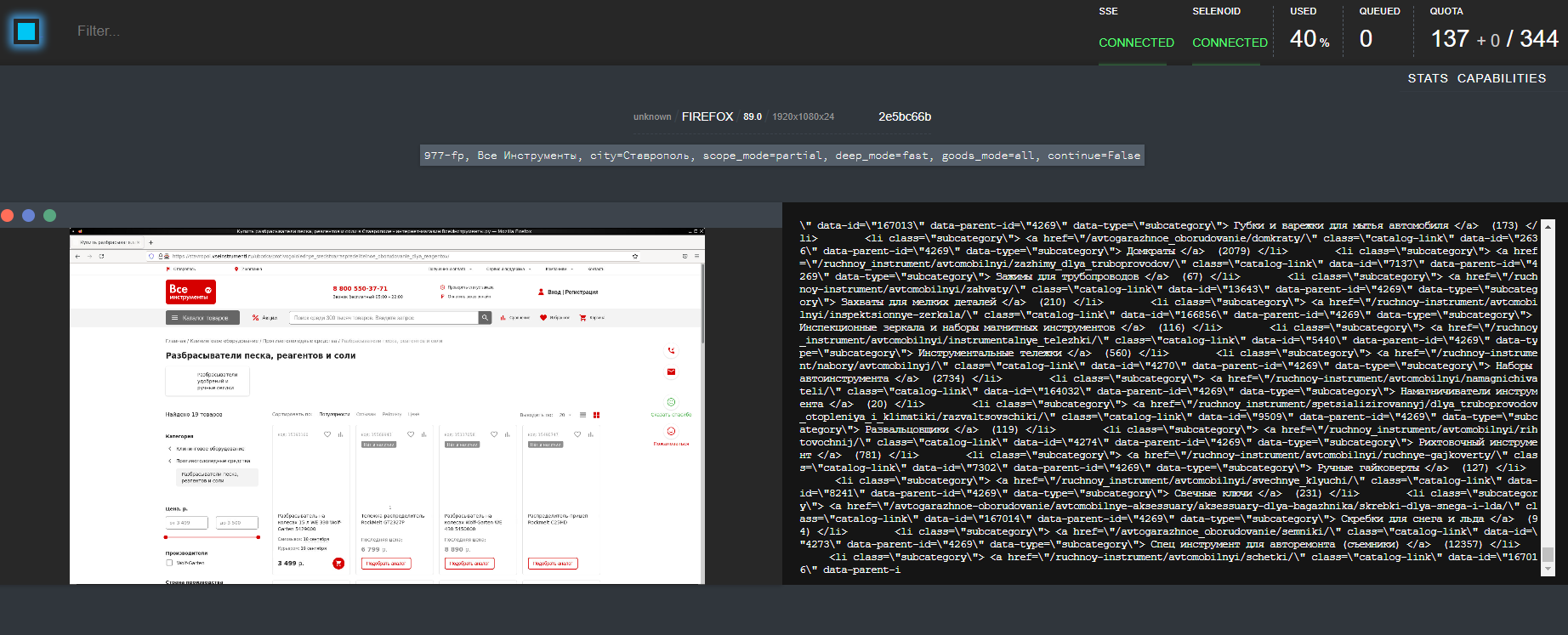Expand the Компания dropdown
This screenshot has height=635, width=1568.
pos(559,269)
